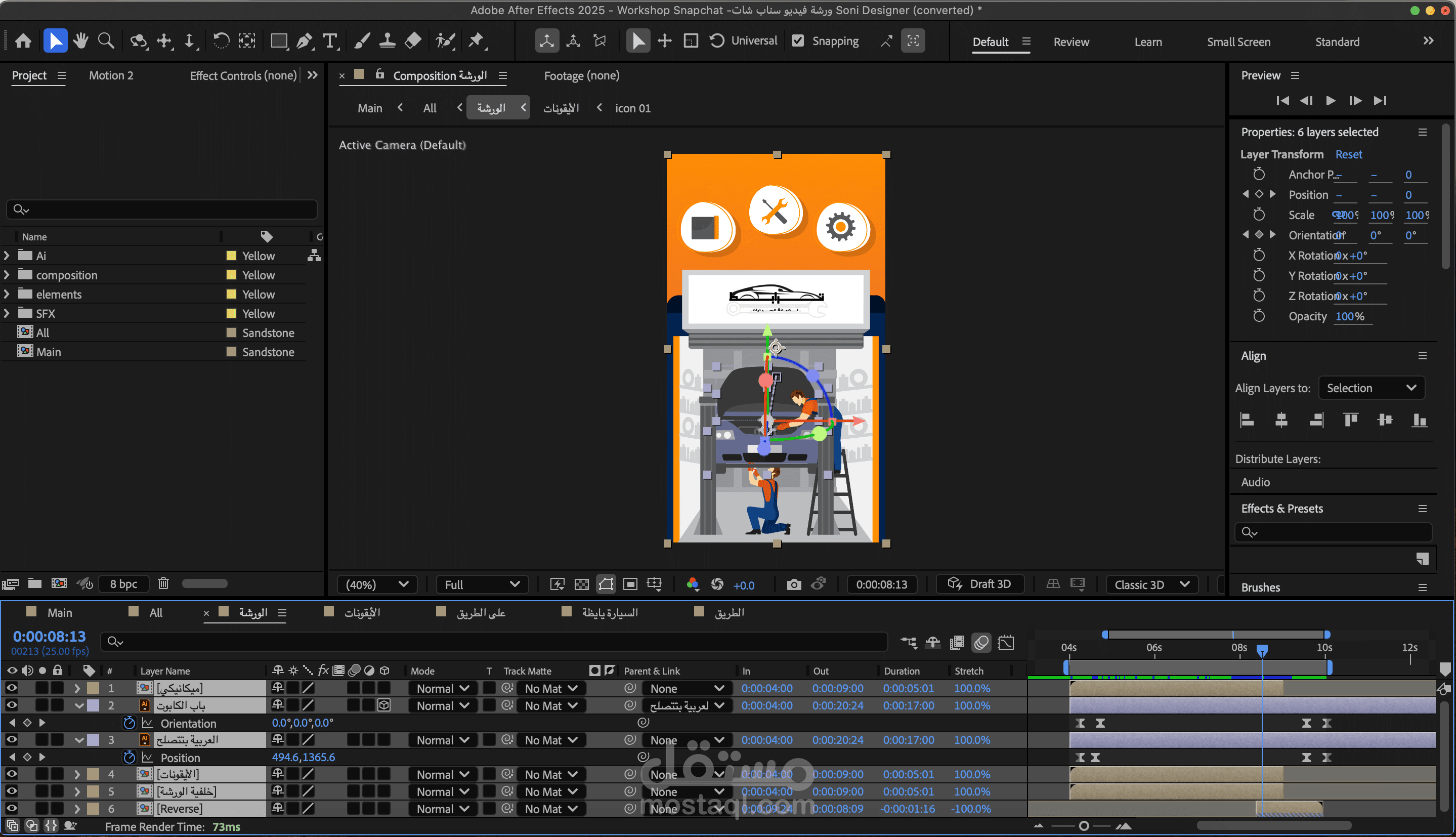
Task: Enable Draft 3D button
Action: tap(979, 584)
